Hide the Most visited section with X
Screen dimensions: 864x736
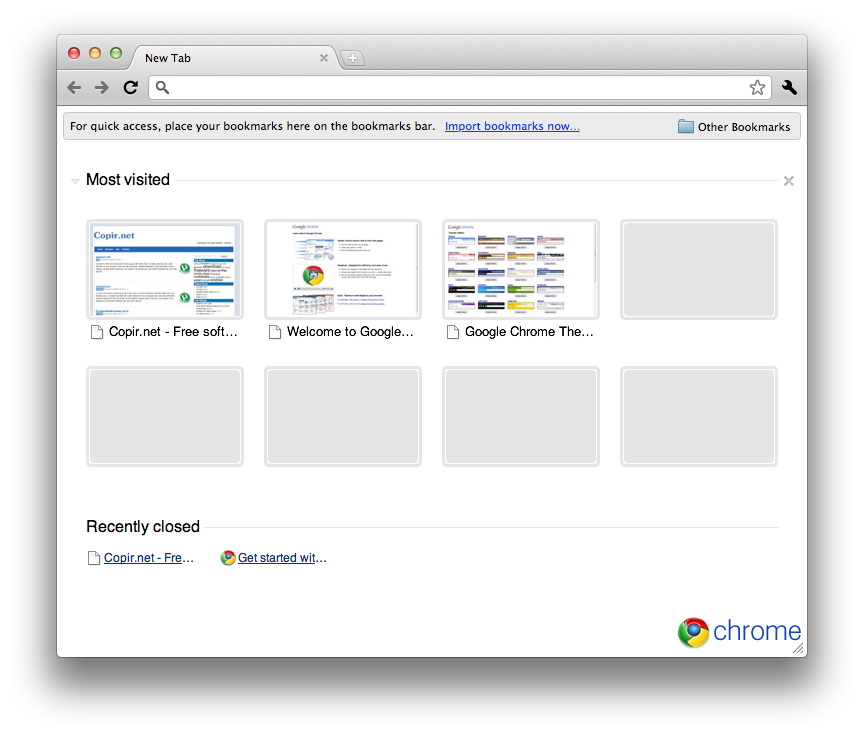[x=789, y=181]
